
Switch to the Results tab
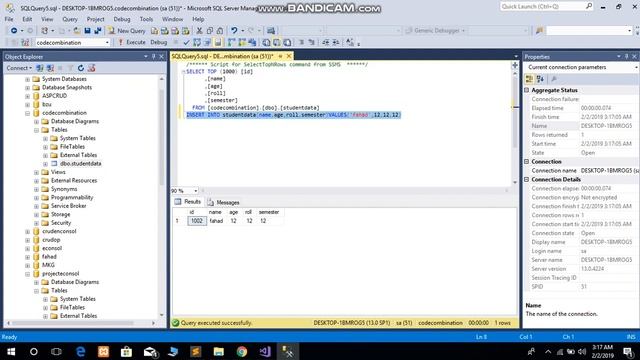(188, 202)
